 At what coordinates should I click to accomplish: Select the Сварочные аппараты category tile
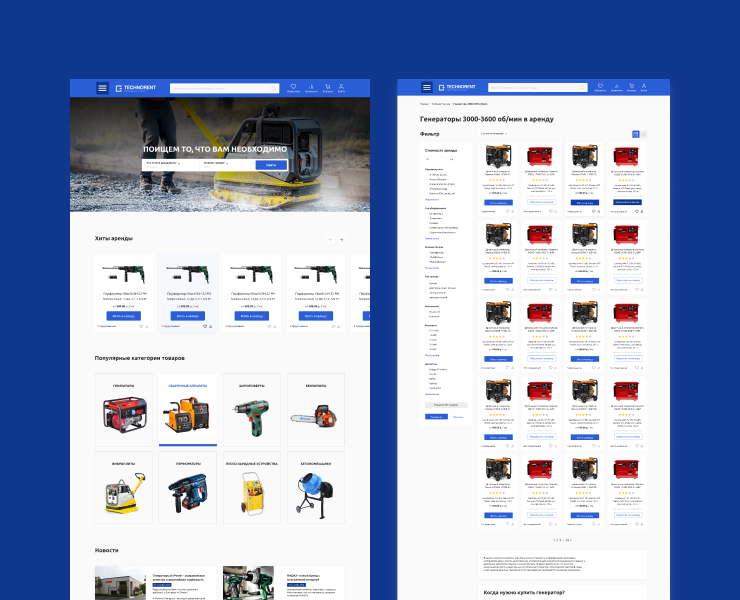click(x=188, y=410)
